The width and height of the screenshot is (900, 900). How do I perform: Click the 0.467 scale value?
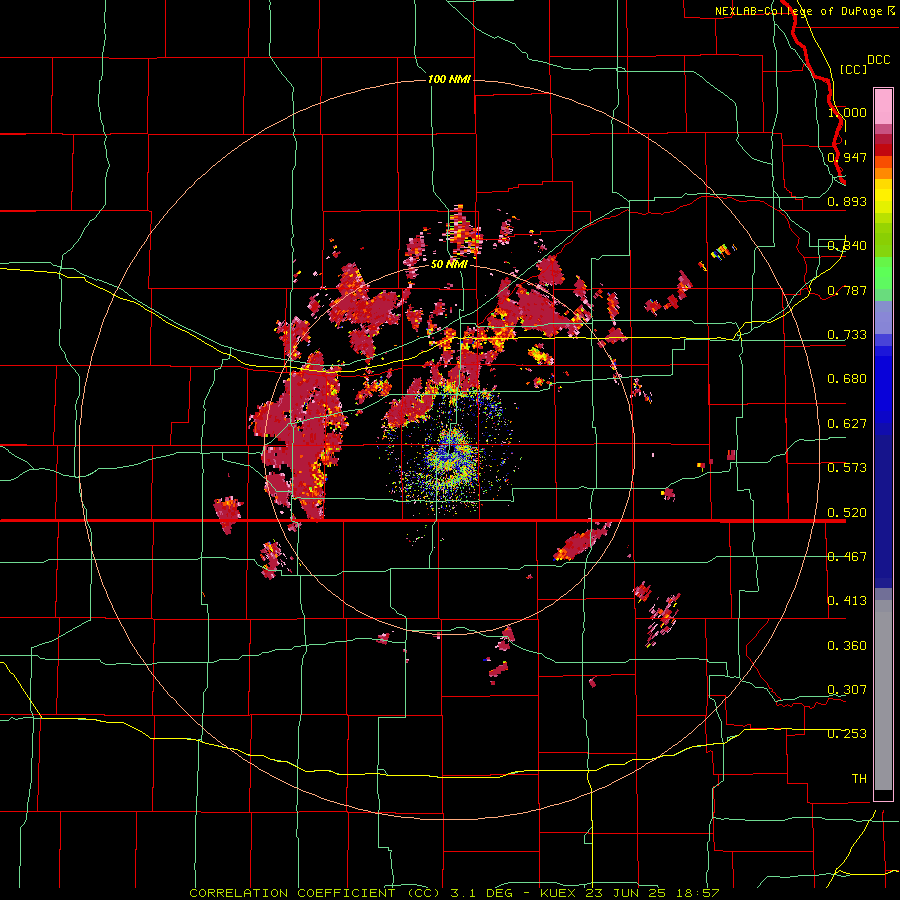[x=847, y=557]
